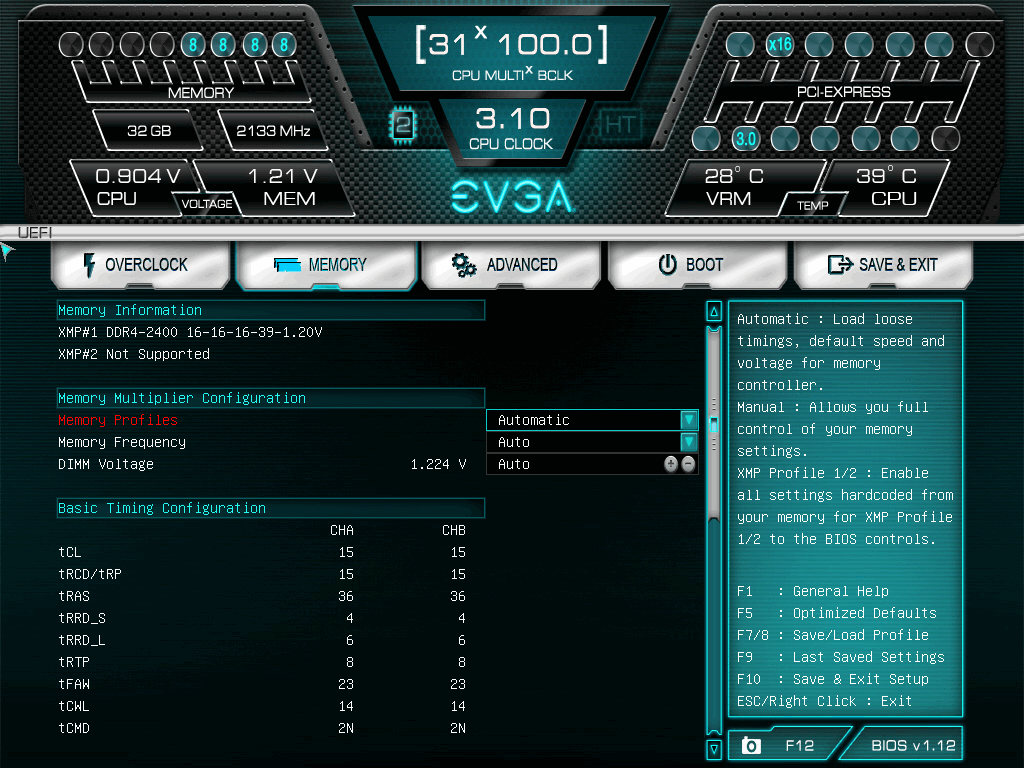Open the SAVE & EXIT tab
1024x768 pixels.
click(883, 265)
